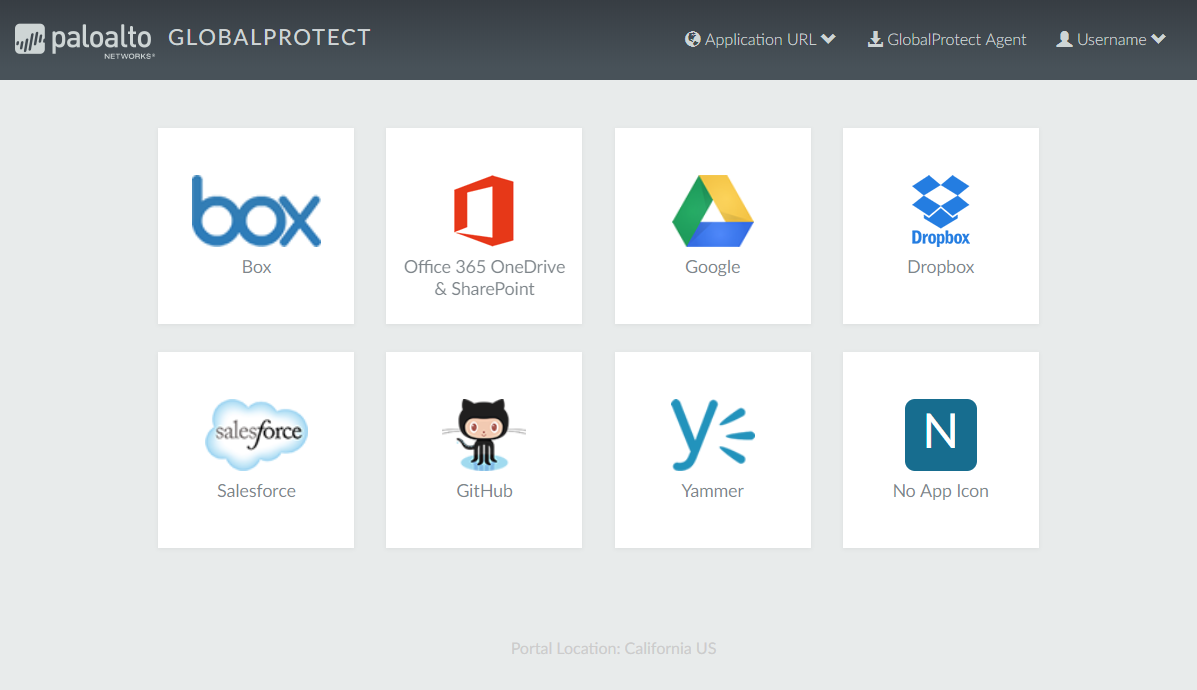The height and width of the screenshot is (690, 1197).
Task: Click the blue N placeholder app icon
Action: 940,435
